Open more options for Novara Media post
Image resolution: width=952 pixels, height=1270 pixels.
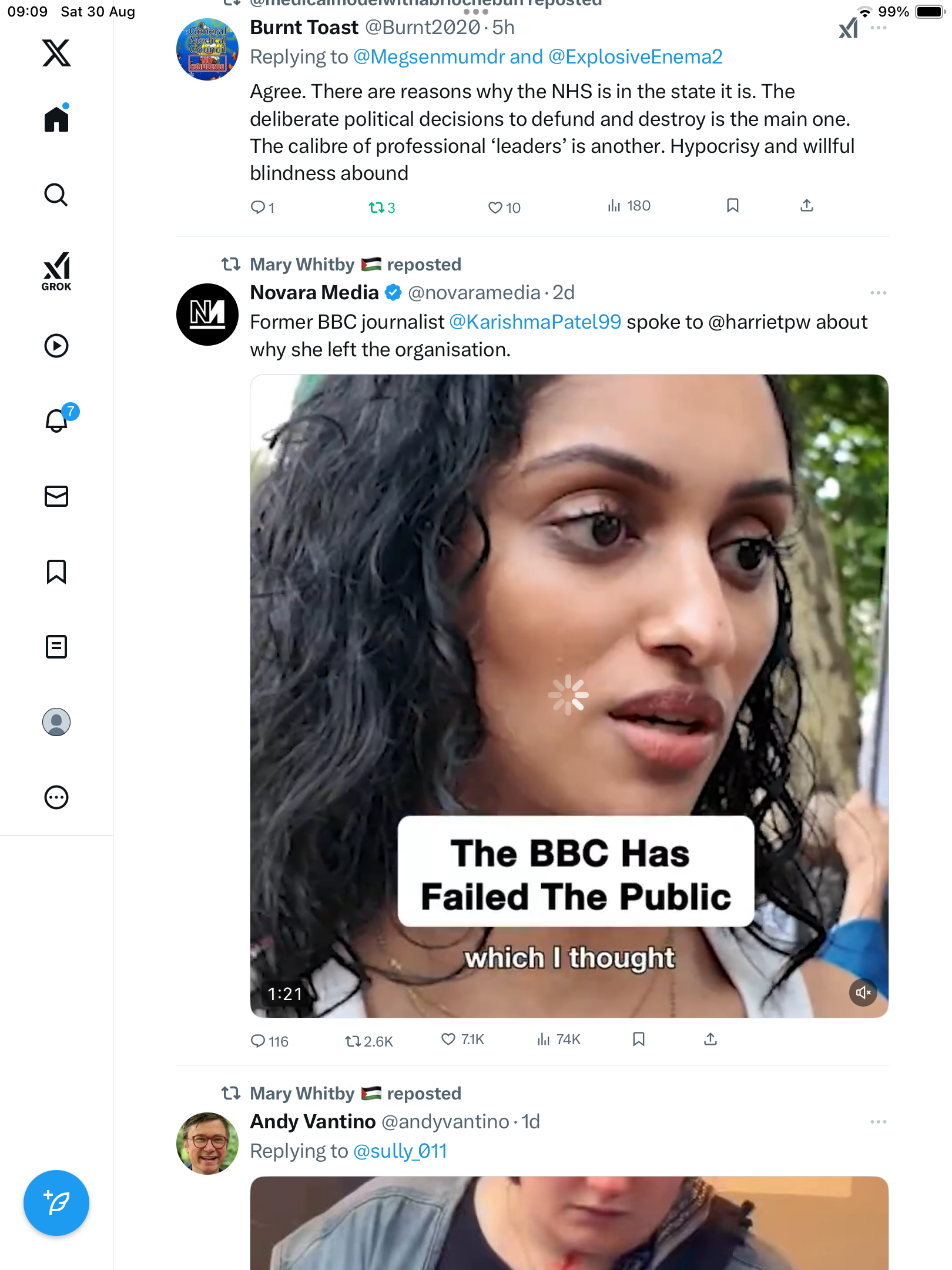(x=878, y=293)
